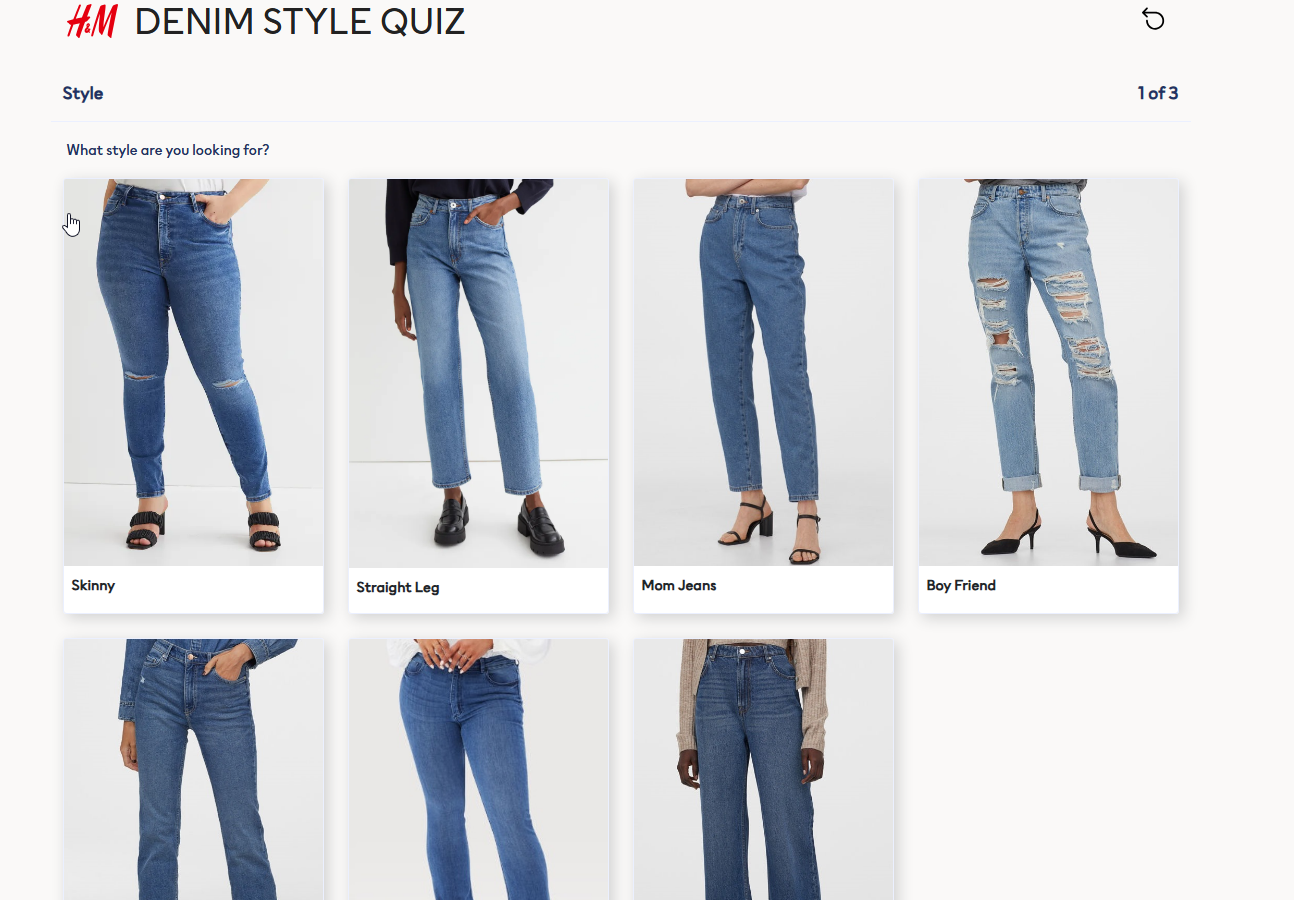Click the black loafers in Straight Leg photo
The image size is (1294, 900).
[500, 521]
